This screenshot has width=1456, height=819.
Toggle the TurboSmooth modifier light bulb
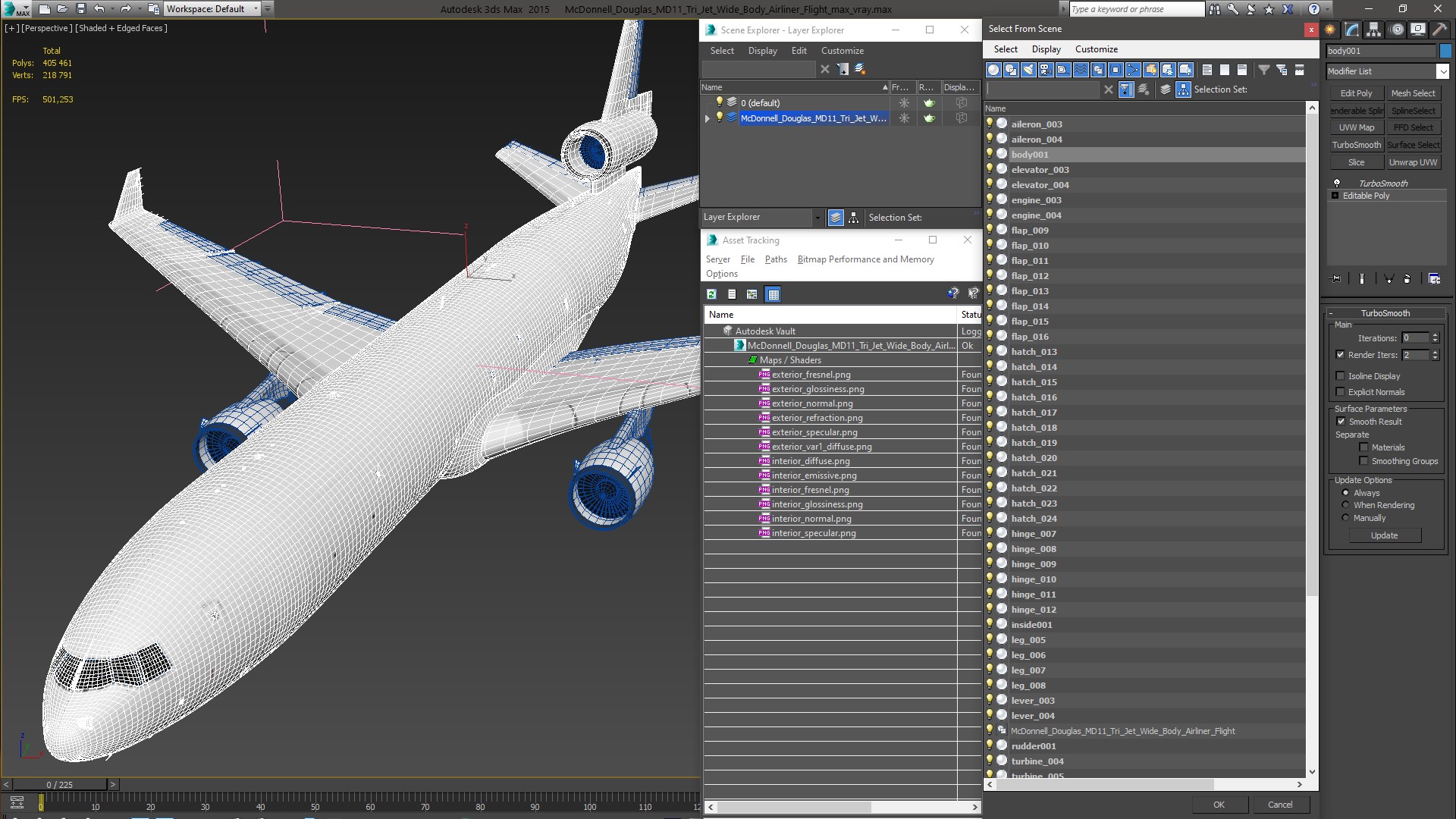click(x=1337, y=183)
